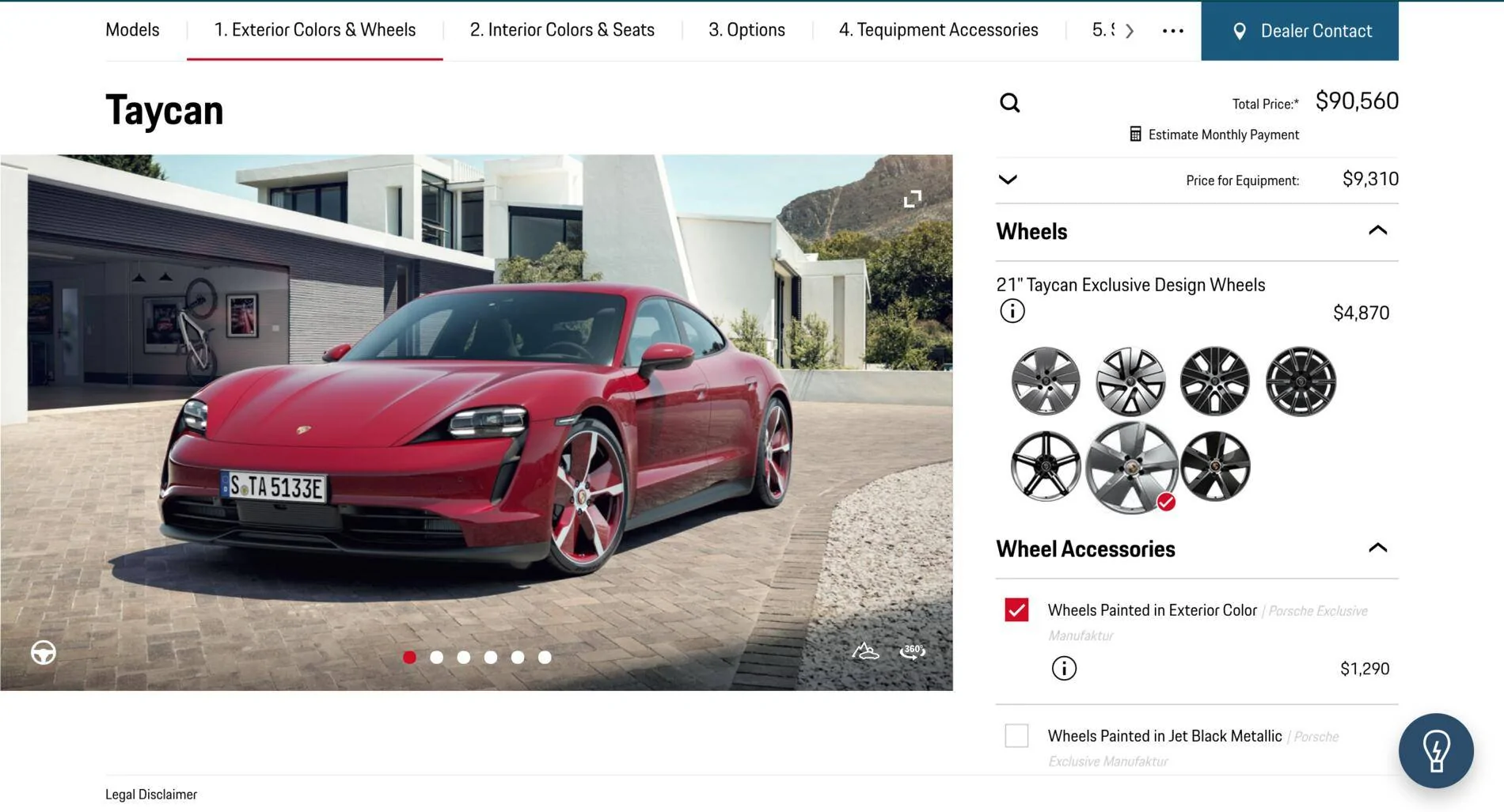
Task: Select the second wheel in the top row
Action: tap(1130, 381)
